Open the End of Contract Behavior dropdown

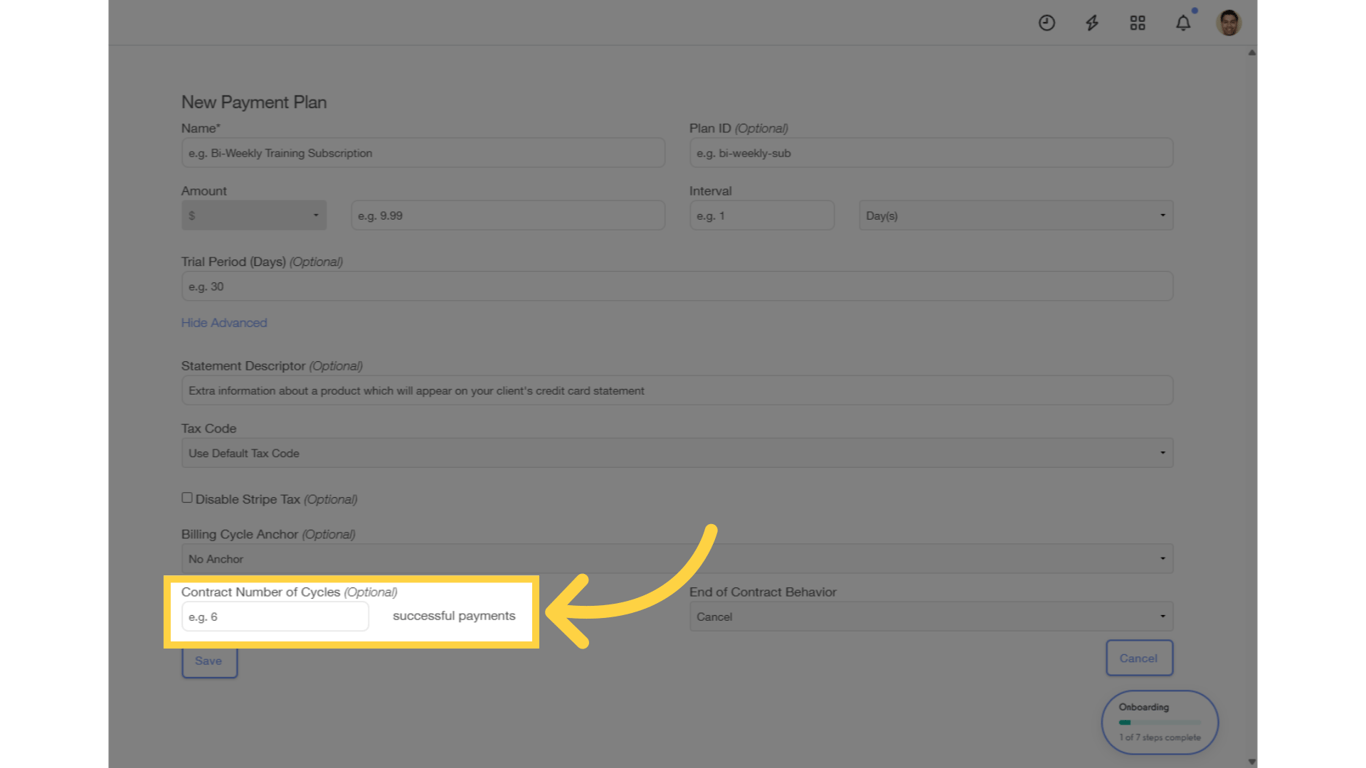click(931, 616)
